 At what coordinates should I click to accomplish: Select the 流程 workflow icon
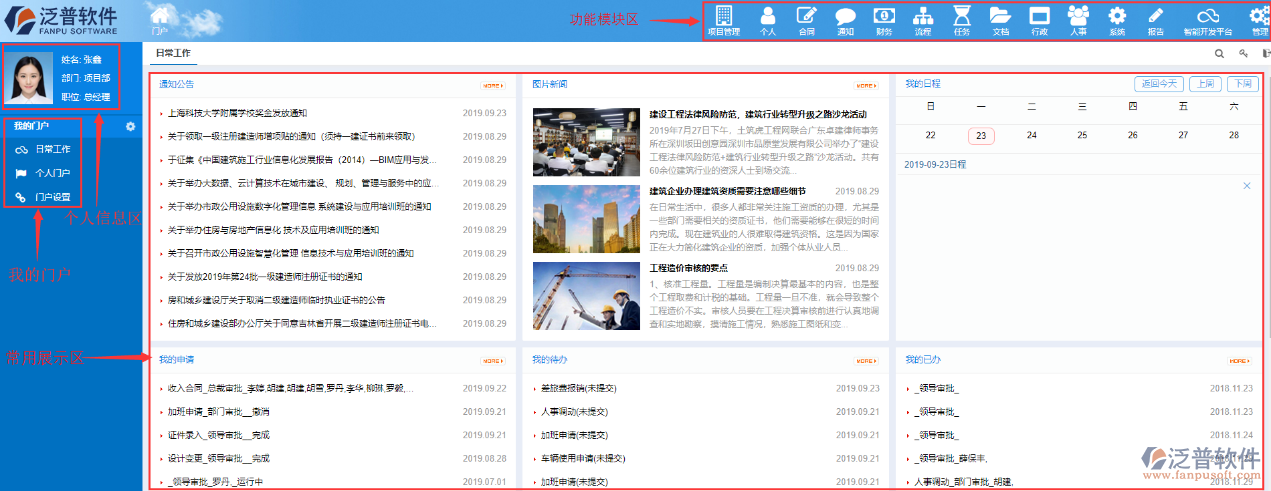click(922, 21)
